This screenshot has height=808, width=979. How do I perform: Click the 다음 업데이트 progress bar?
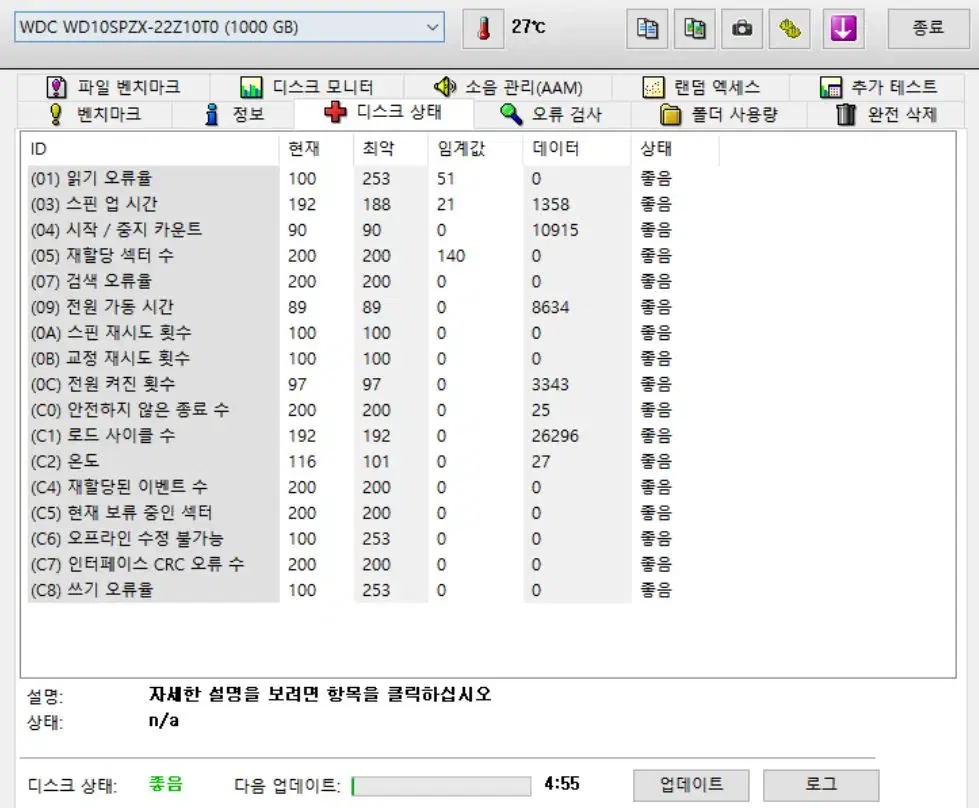[x=443, y=786]
